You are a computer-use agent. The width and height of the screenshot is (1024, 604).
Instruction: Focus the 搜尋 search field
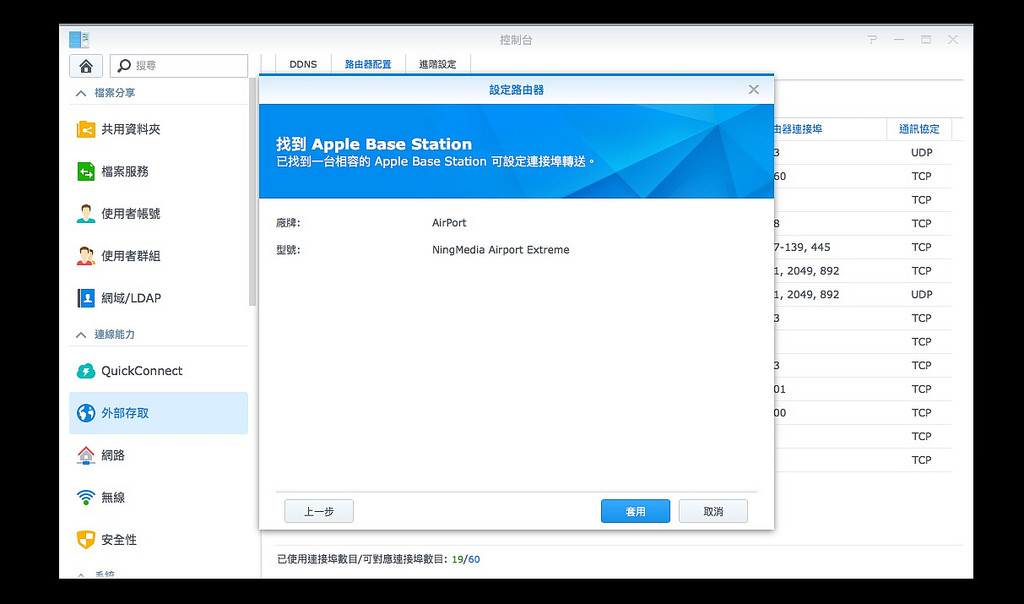tap(179, 66)
